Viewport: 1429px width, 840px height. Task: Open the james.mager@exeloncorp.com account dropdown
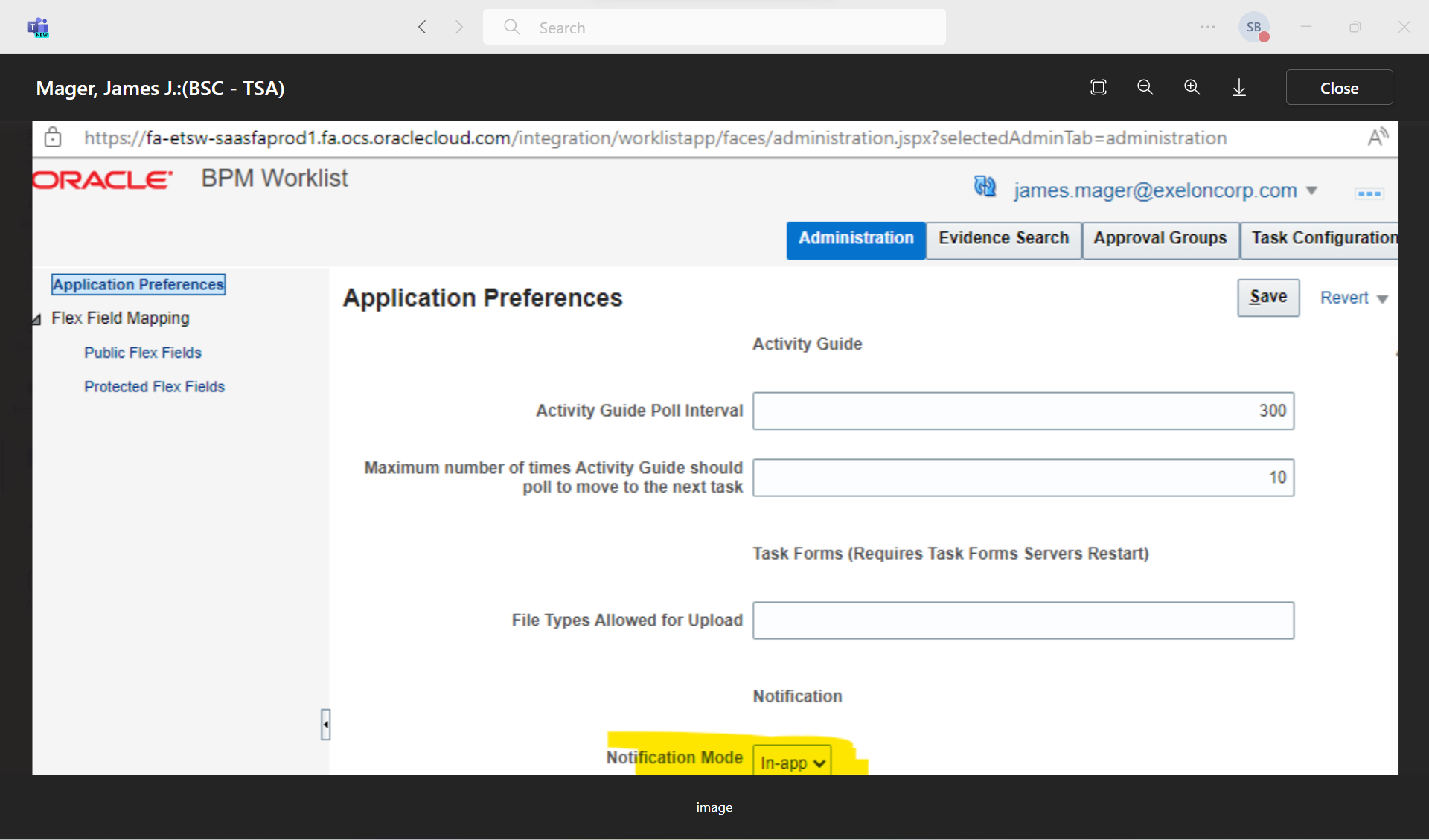pyautogui.click(x=1312, y=190)
